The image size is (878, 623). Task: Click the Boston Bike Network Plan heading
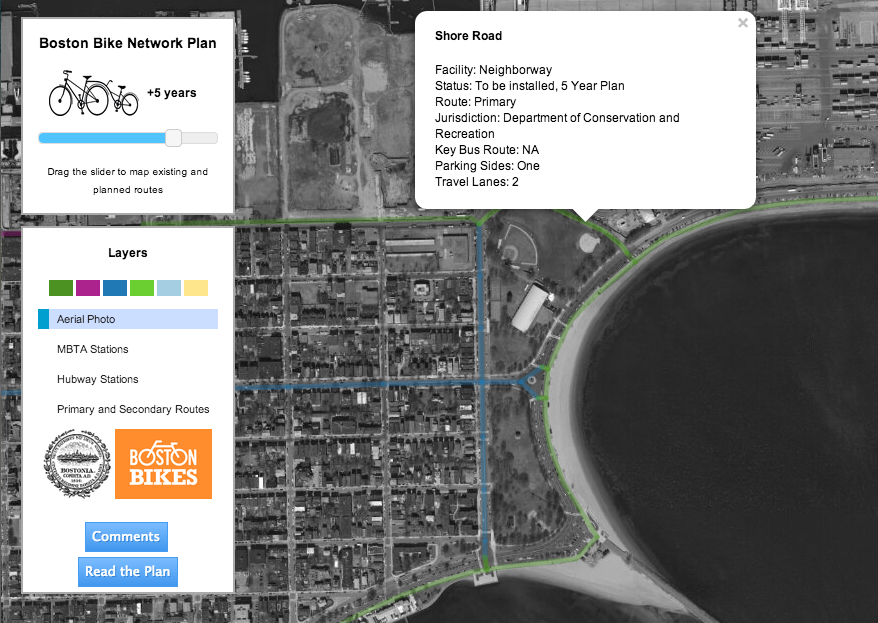pos(128,43)
